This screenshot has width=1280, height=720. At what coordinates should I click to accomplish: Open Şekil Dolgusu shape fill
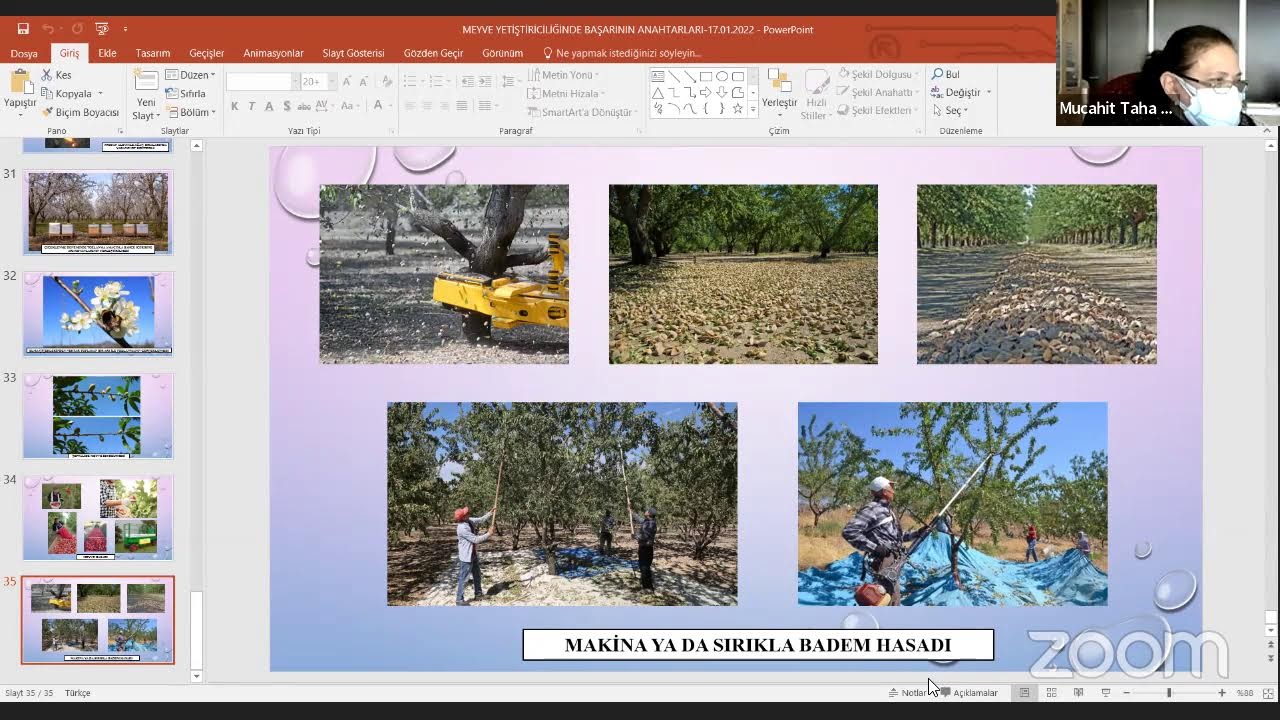(878, 74)
